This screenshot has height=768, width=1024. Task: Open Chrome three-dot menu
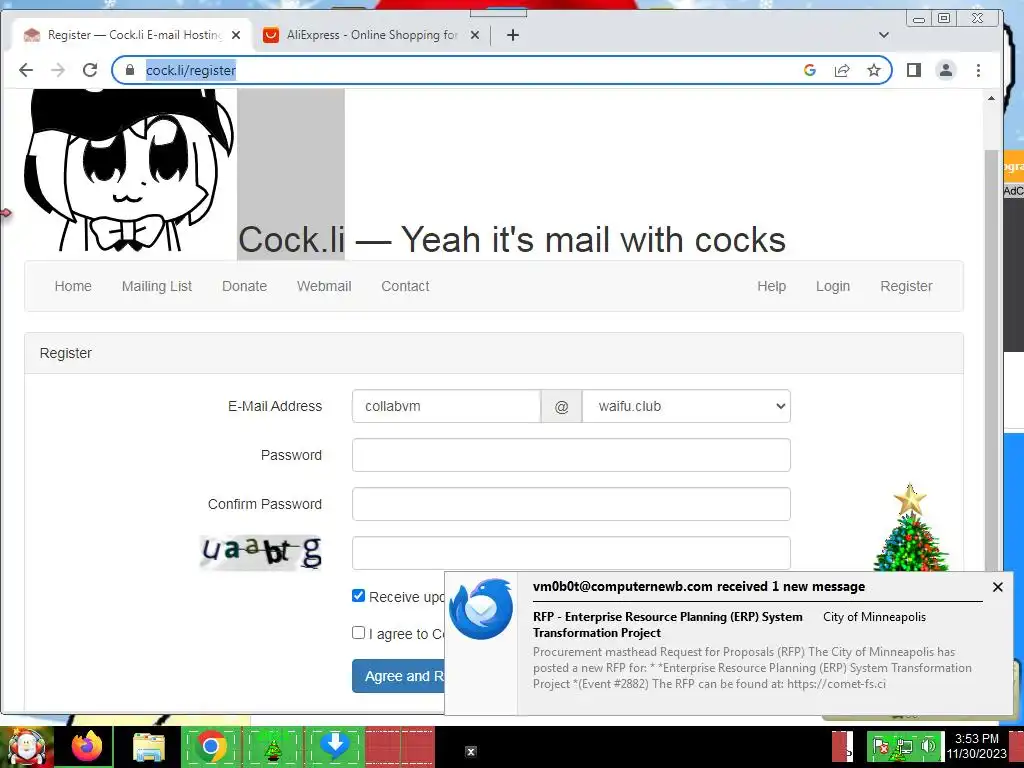pyautogui.click(x=978, y=70)
